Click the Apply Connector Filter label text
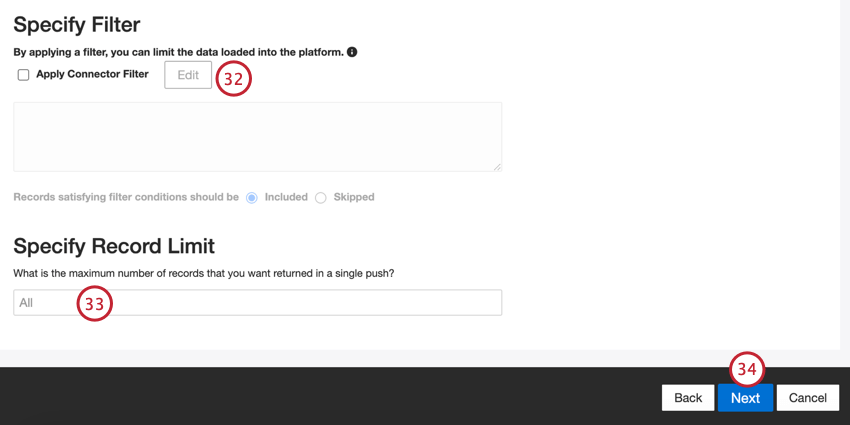This screenshot has height=425, width=850. tap(92, 74)
